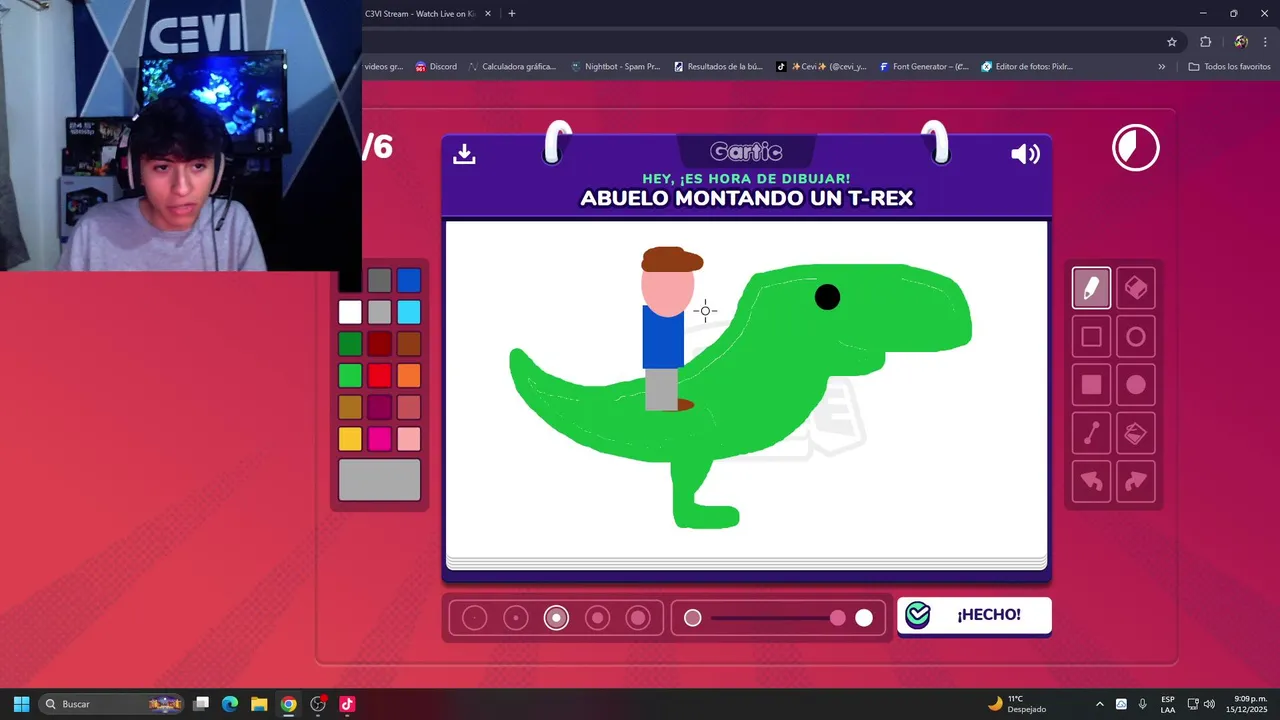Viewport: 1280px width, 720px height.
Task: Select the paint bucket fill tool
Action: (x=1136, y=433)
